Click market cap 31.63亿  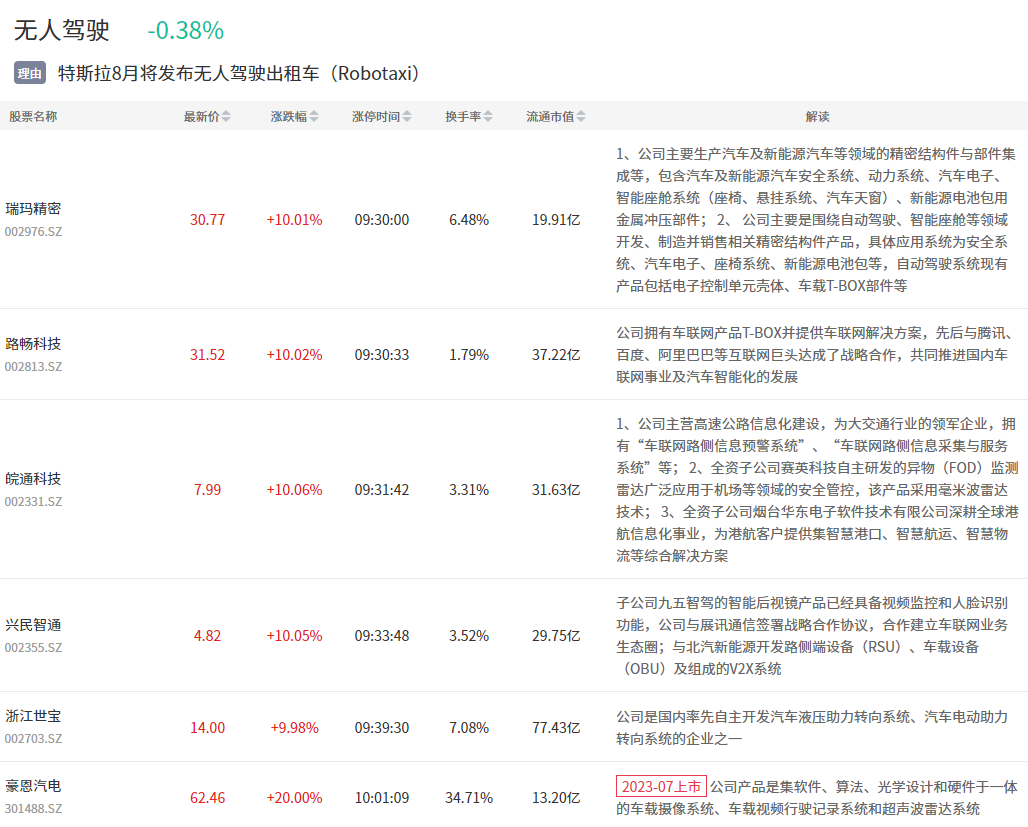[x=556, y=490]
